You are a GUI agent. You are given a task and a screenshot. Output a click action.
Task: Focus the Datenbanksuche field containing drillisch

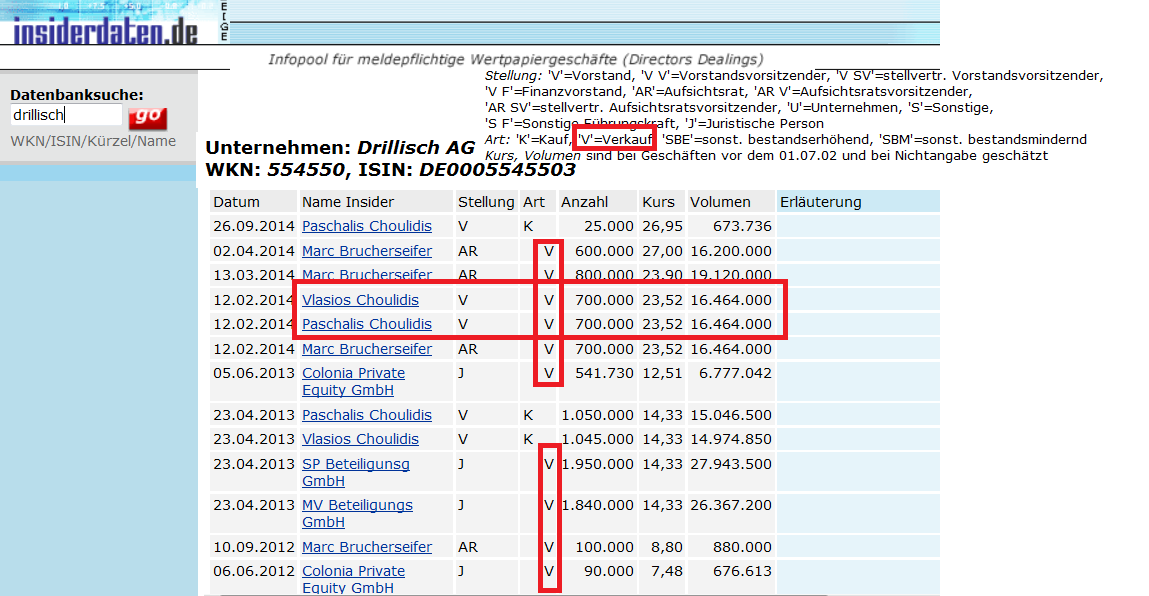[66, 115]
